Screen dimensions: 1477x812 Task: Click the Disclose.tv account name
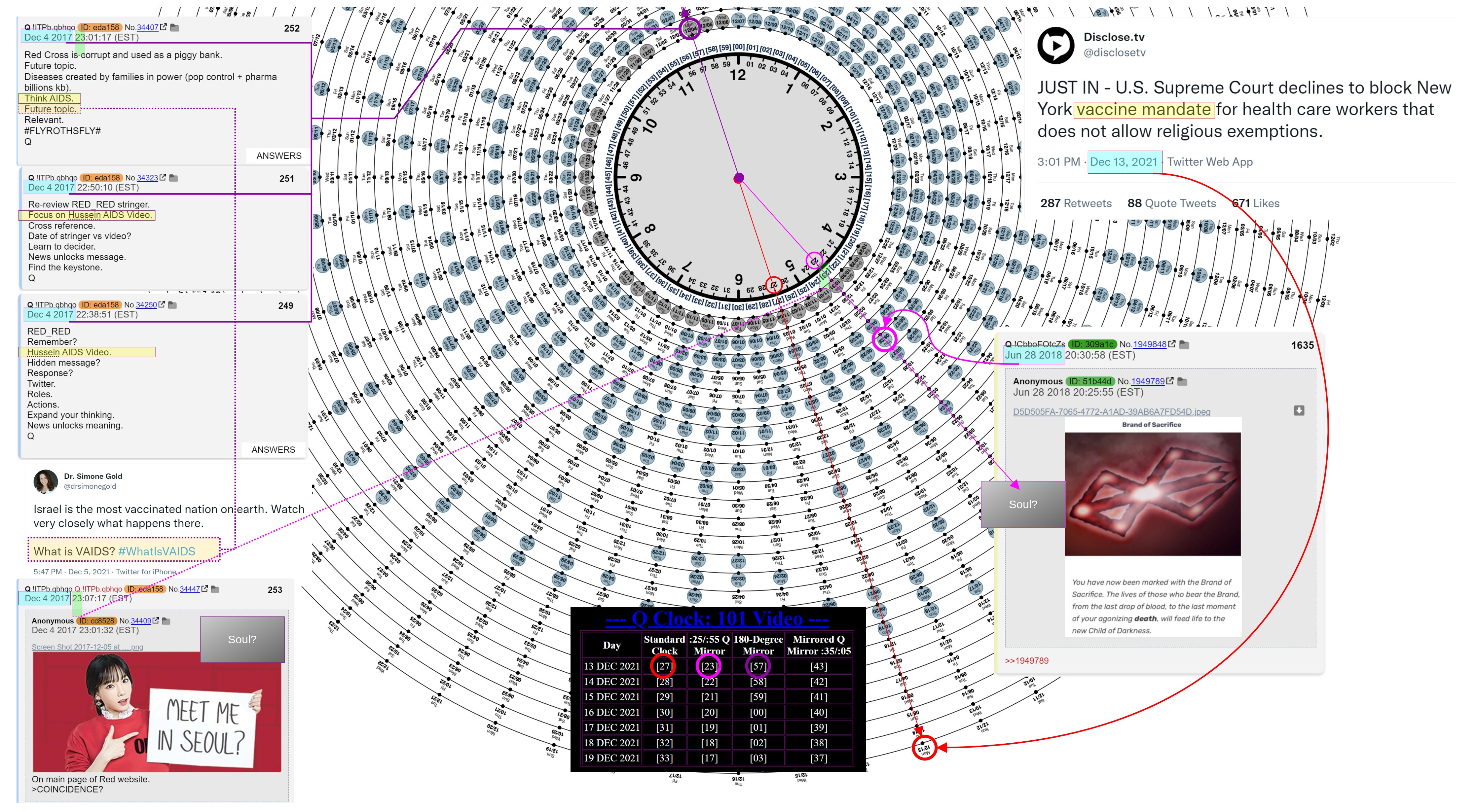(x=1114, y=37)
